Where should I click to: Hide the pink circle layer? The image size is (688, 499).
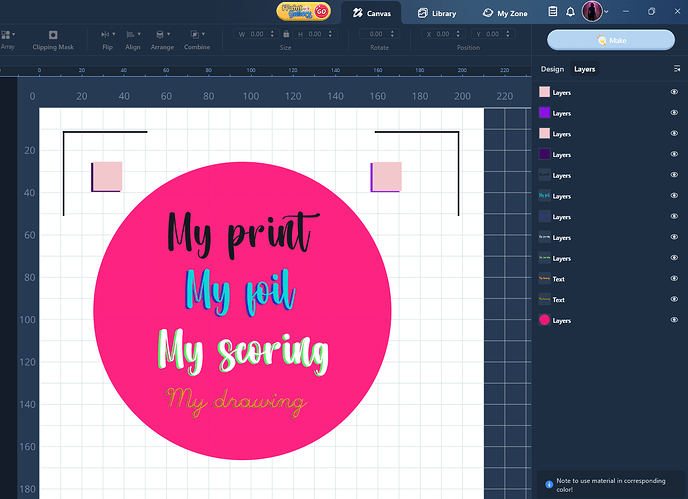(x=674, y=321)
